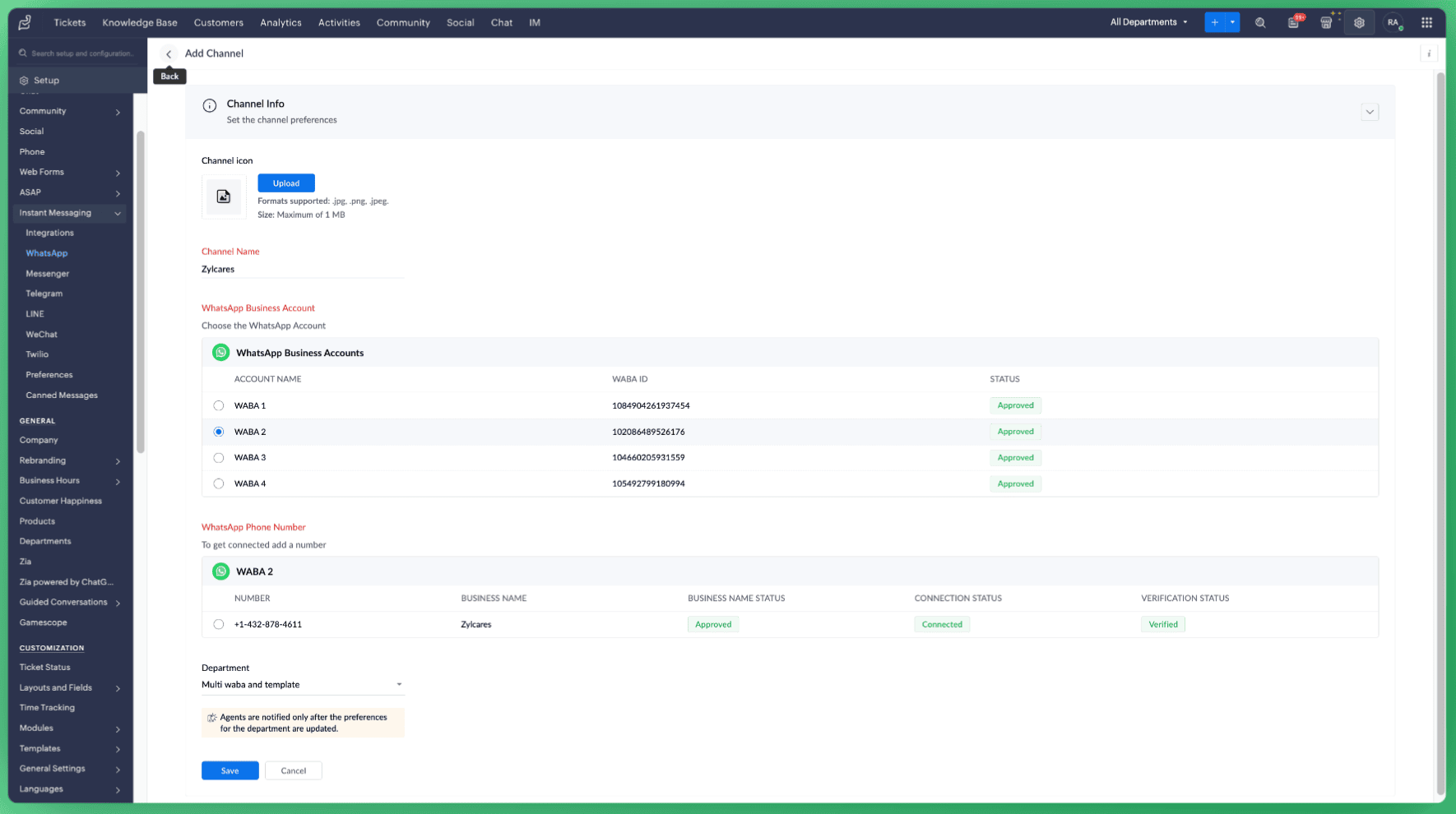
Task: Expand the Web Forms sidebar section
Action: click(118, 173)
